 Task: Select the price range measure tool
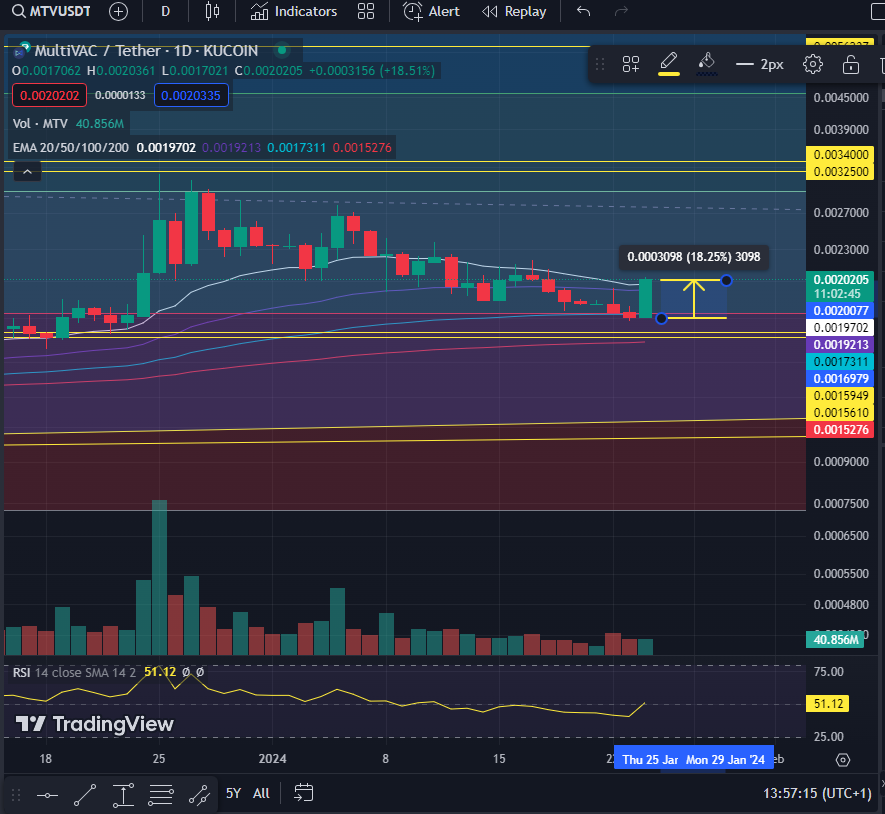click(x=123, y=795)
